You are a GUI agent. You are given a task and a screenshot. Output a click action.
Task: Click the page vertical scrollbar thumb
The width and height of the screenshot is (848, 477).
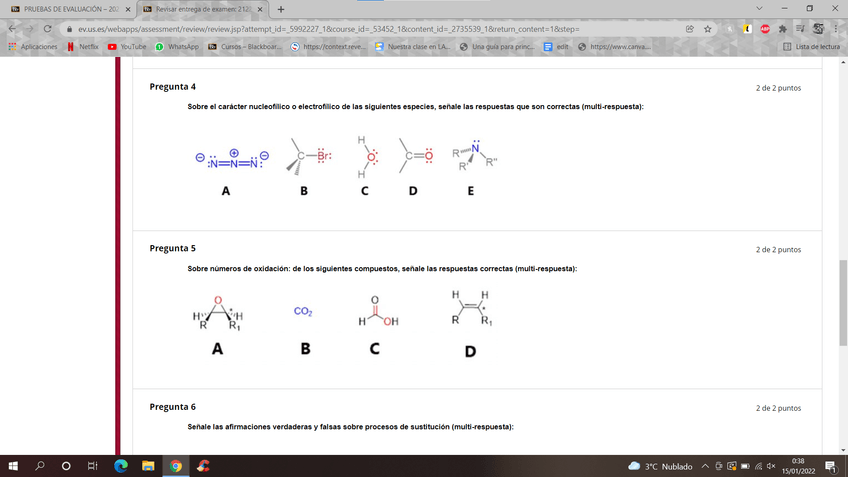843,303
